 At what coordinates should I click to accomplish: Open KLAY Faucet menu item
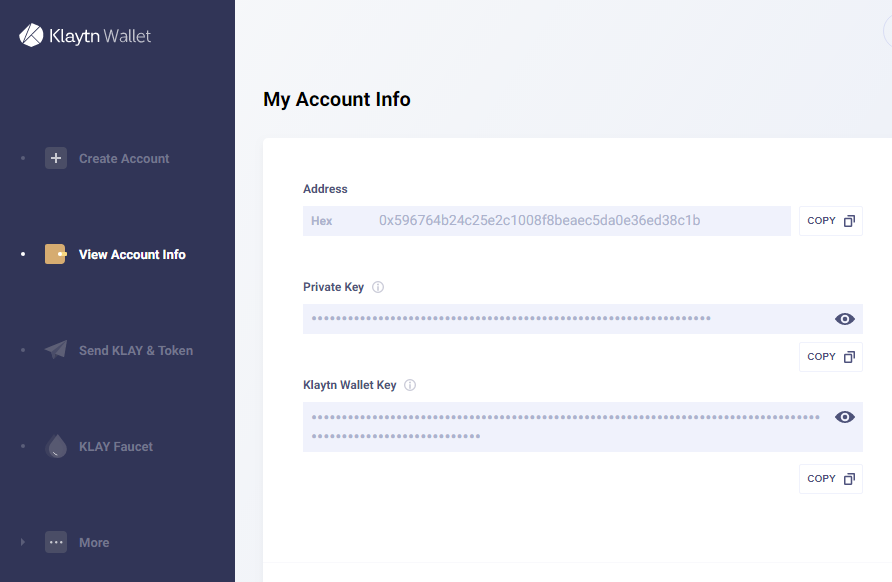pyautogui.click(x=117, y=447)
